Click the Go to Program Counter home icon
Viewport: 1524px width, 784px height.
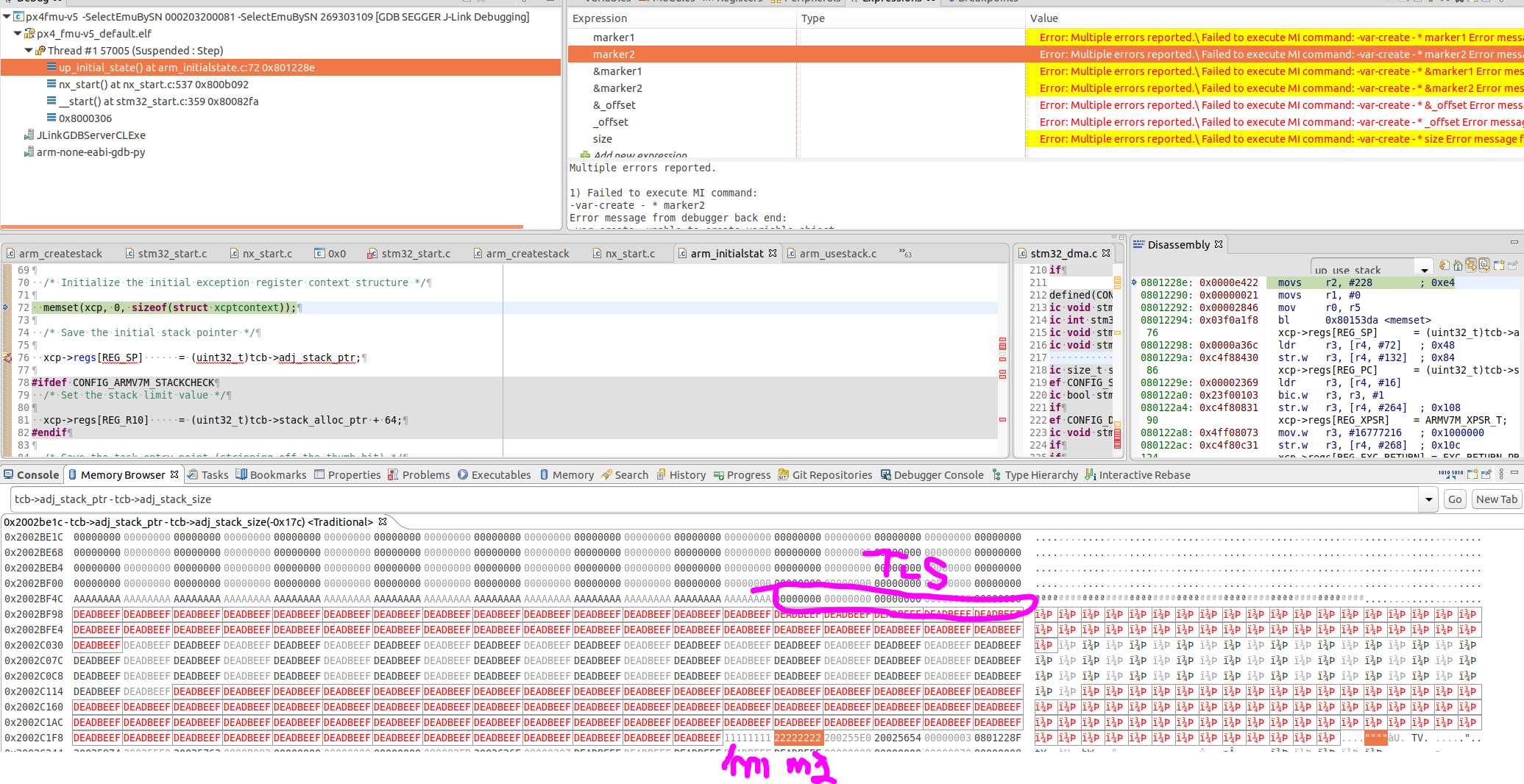[1458, 266]
